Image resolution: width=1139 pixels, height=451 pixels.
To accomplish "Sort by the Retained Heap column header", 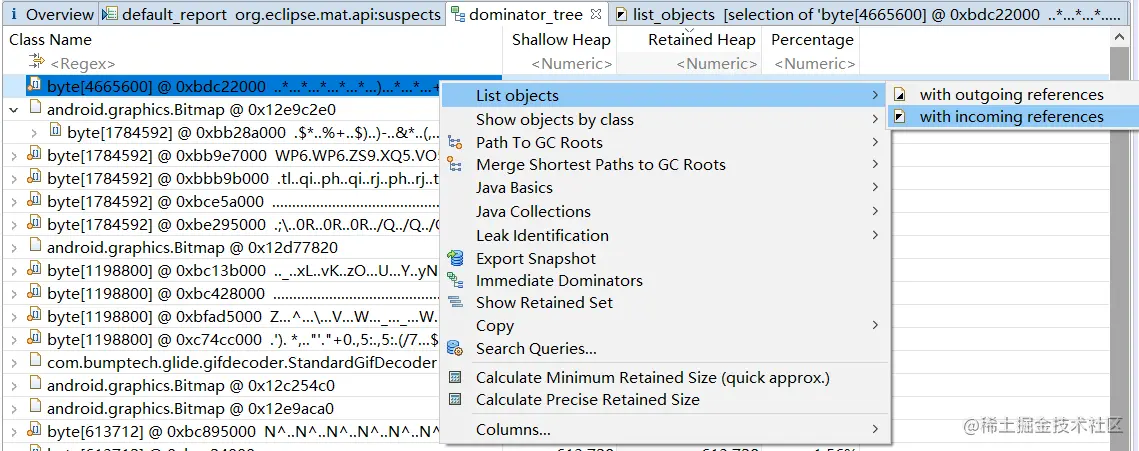I will [701, 40].
